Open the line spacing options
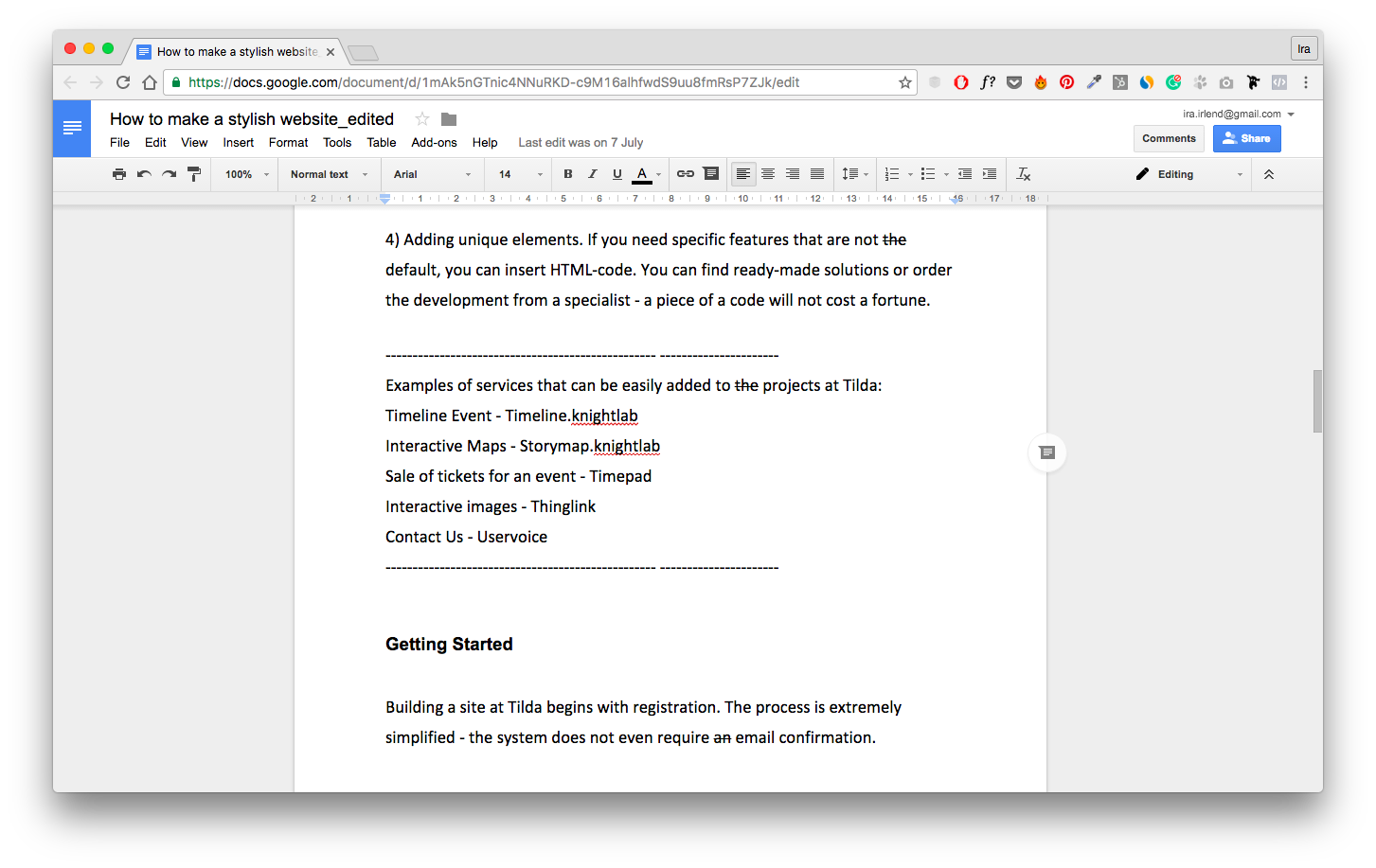The image size is (1376, 868). coord(854,174)
